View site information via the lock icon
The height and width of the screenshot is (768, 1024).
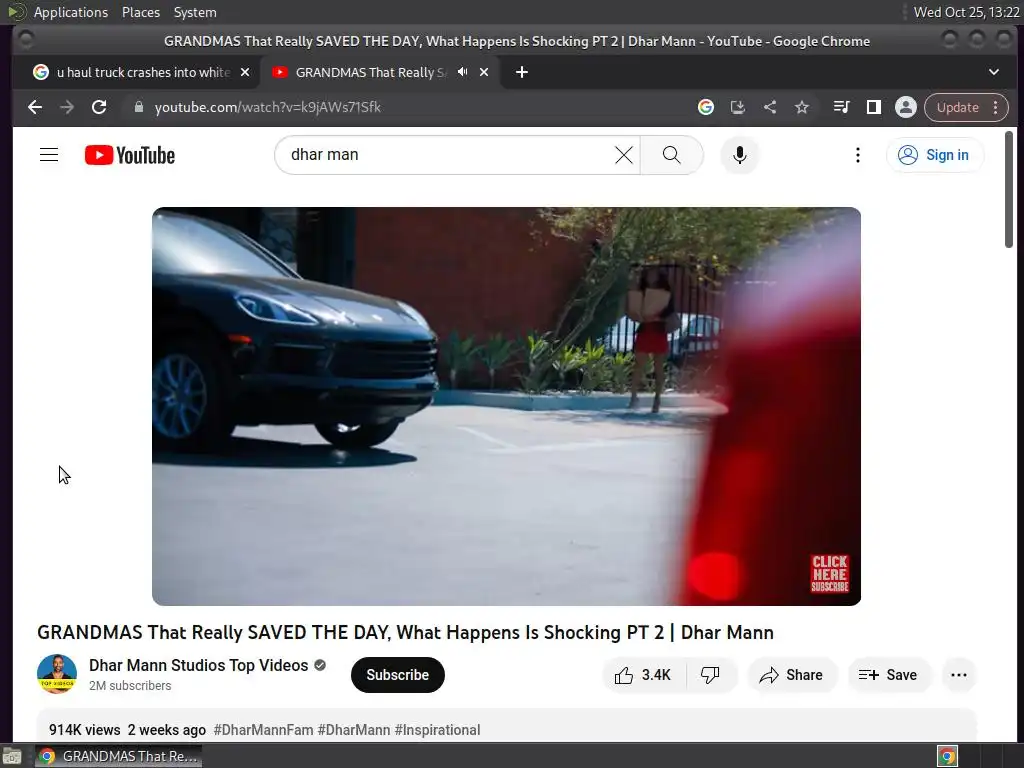(138, 107)
